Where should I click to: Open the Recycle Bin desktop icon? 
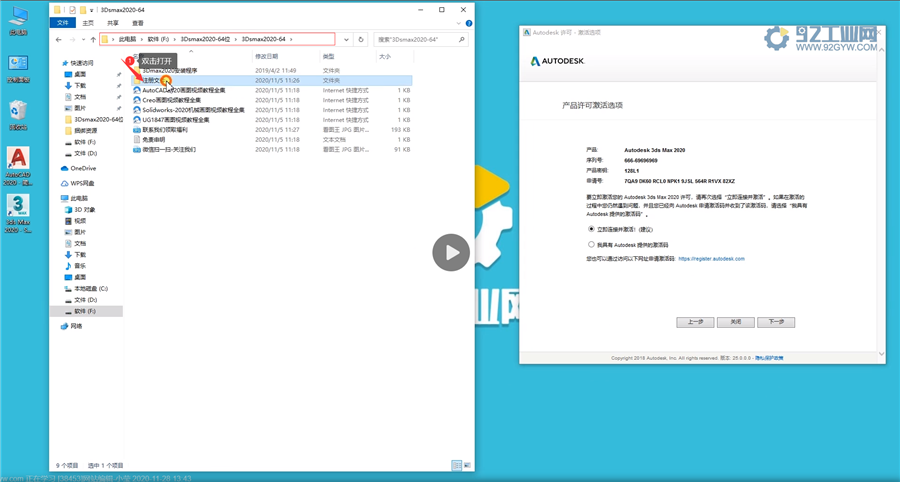tap(18, 116)
